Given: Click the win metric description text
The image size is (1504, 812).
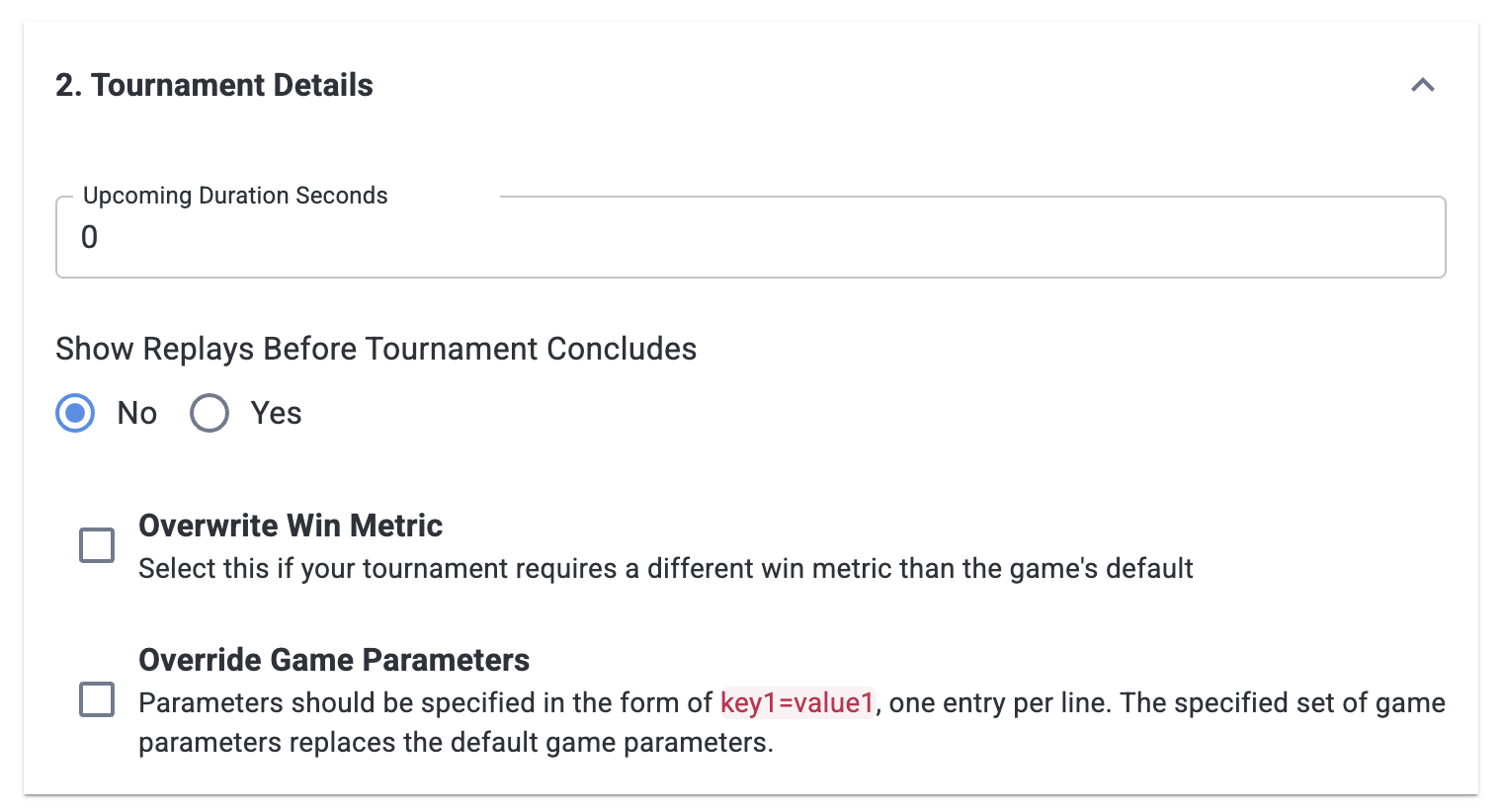Looking at the screenshot, I should pos(665,569).
